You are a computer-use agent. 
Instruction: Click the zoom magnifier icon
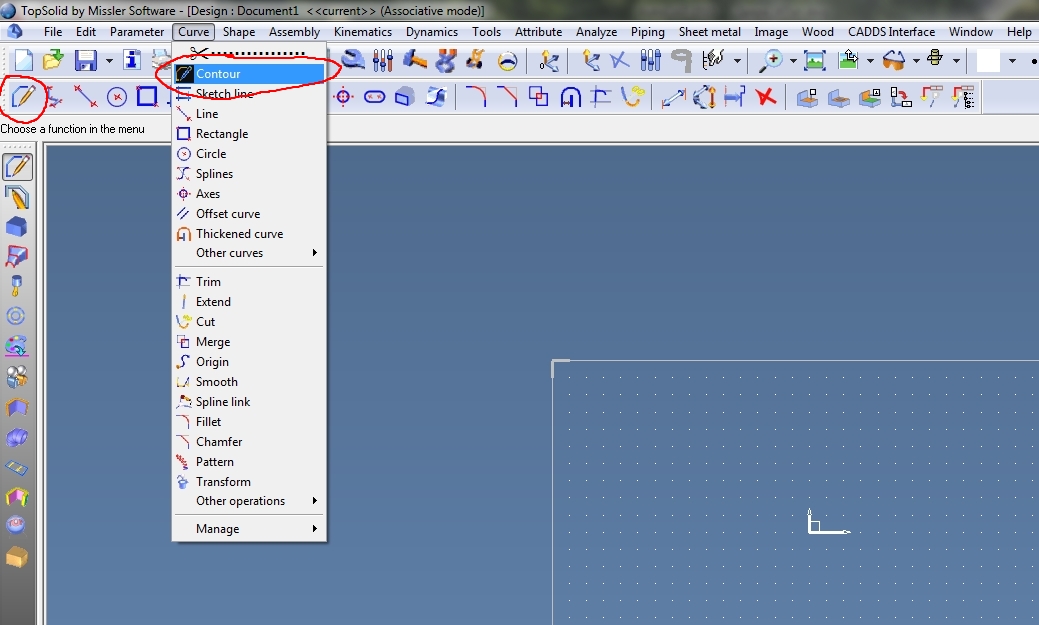[x=771, y=60]
